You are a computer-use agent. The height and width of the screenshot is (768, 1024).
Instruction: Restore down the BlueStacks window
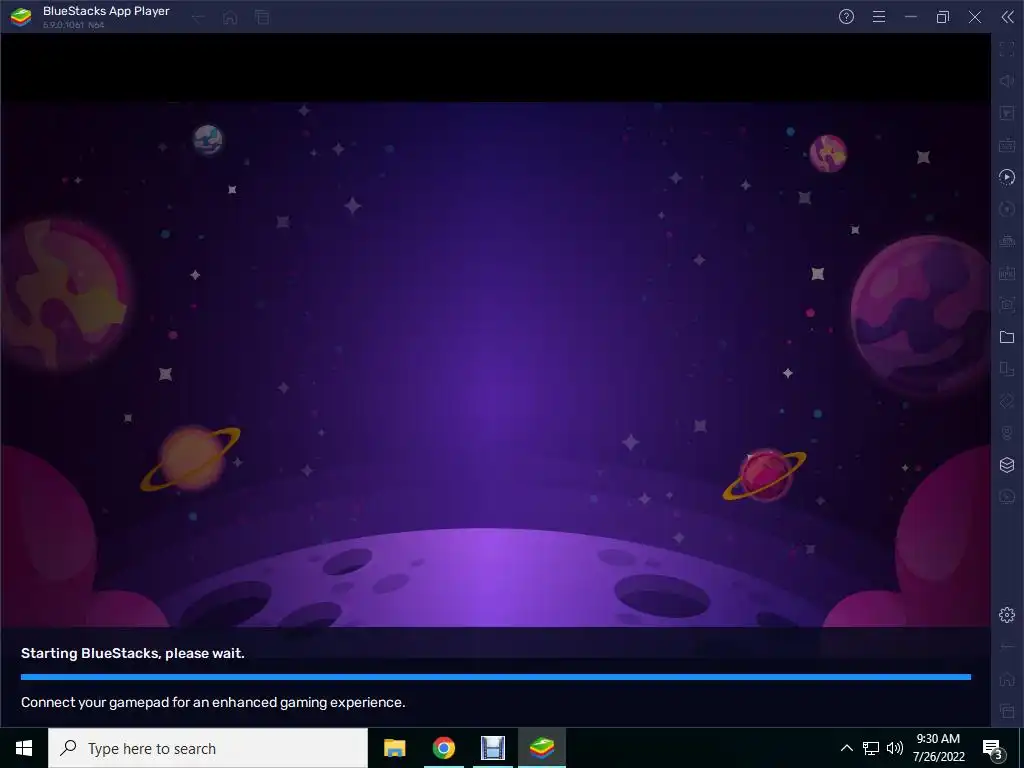pos(942,17)
